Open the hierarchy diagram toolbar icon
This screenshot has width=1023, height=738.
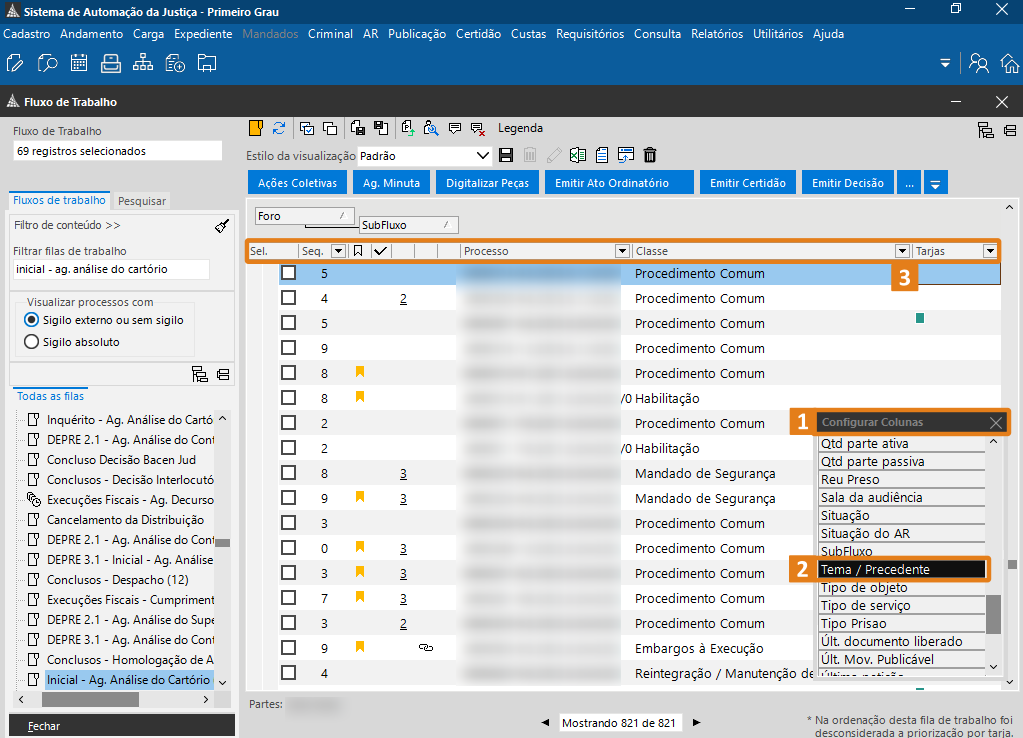click(143, 63)
